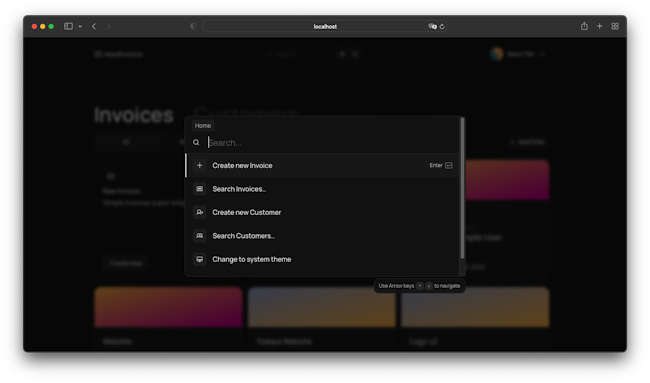The image size is (650, 383).
Task: Click the magnifier icon in command palette
Action: (x=196, y=143)
